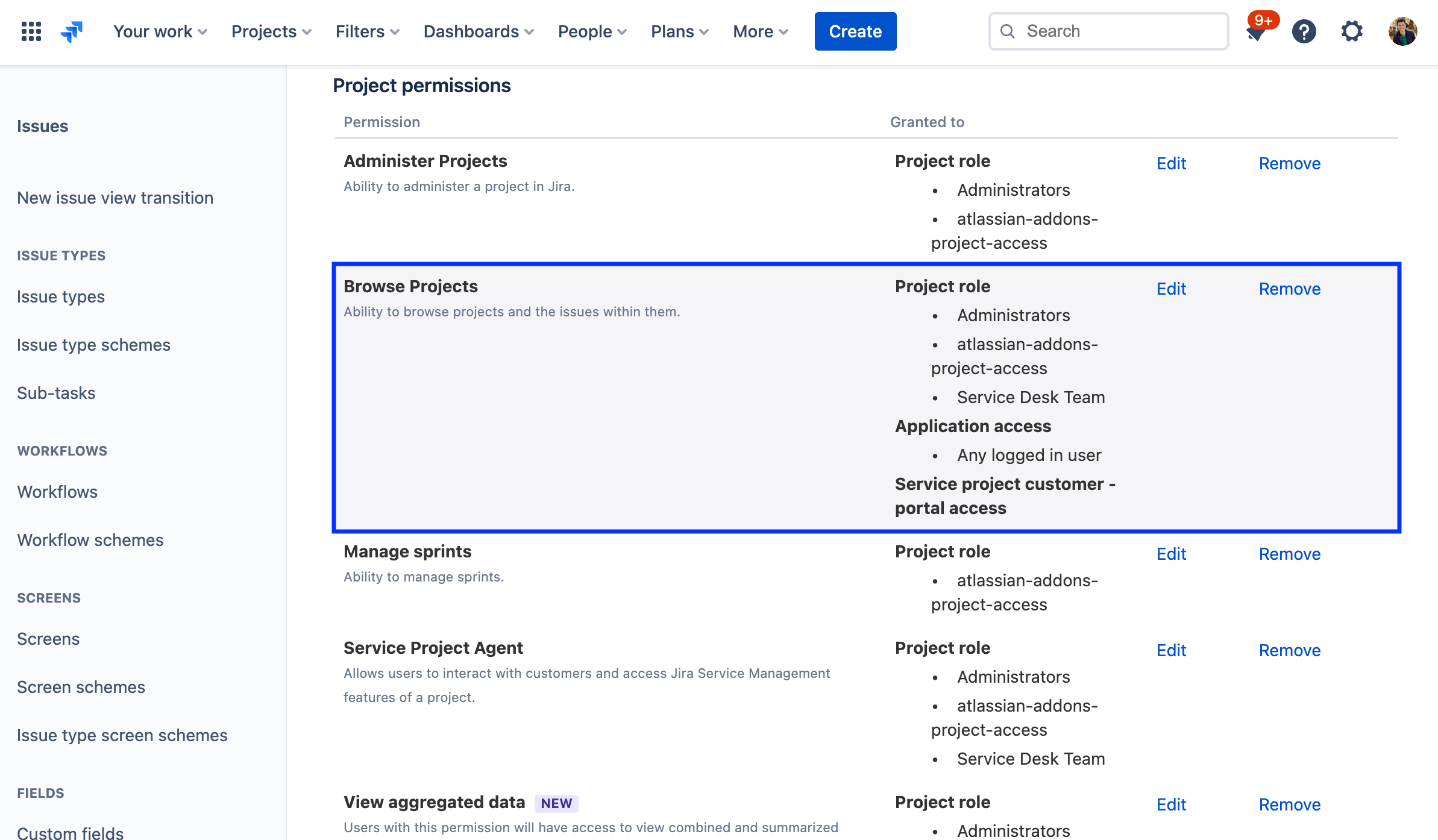This screenshot has width=1438, height=840.
Task: Select Workflow Schemes in left sidebar
Action: click(90, 540)
